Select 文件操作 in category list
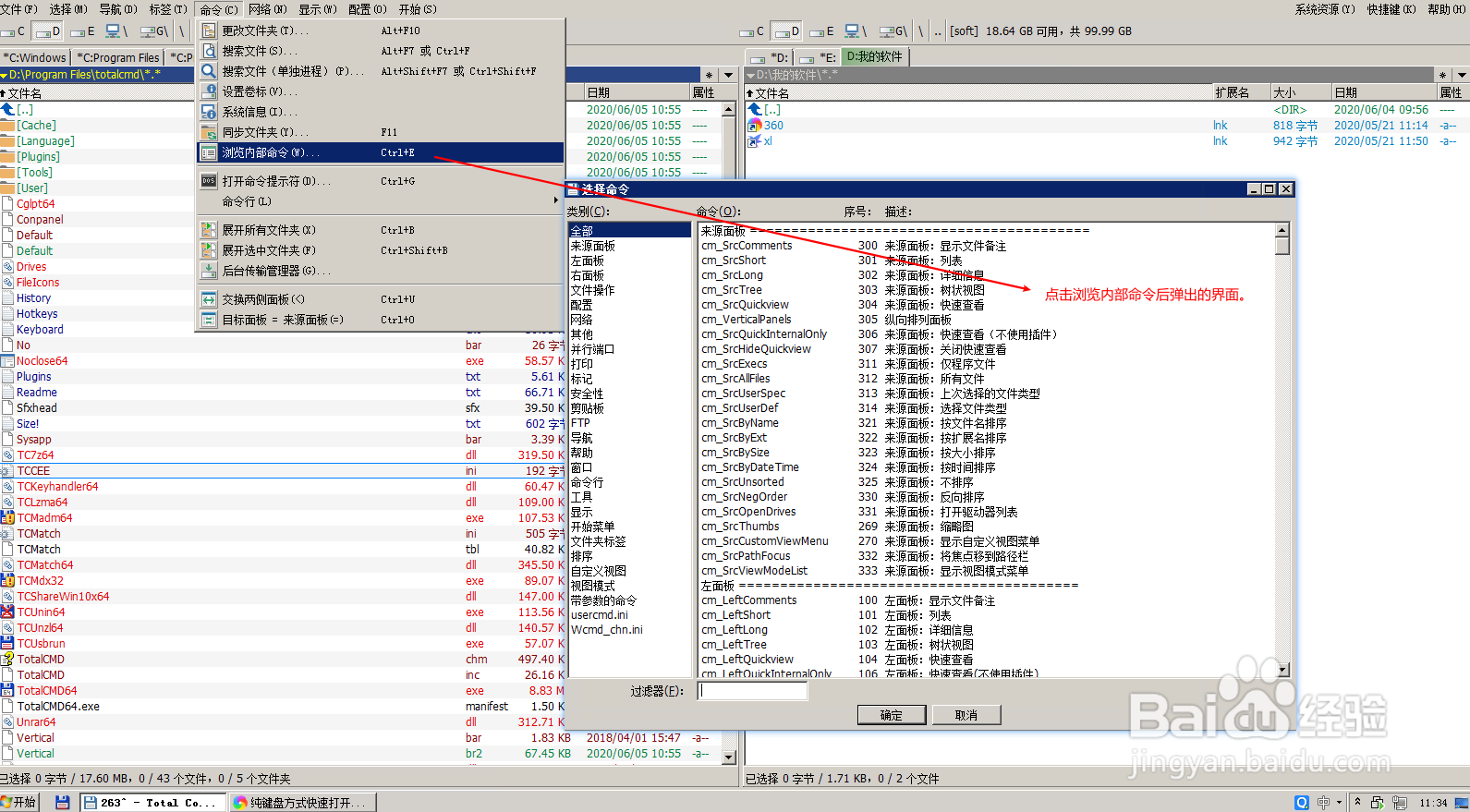Image resolution: width=1470 pixels, height=812 pixels. (x=629, y=290)
